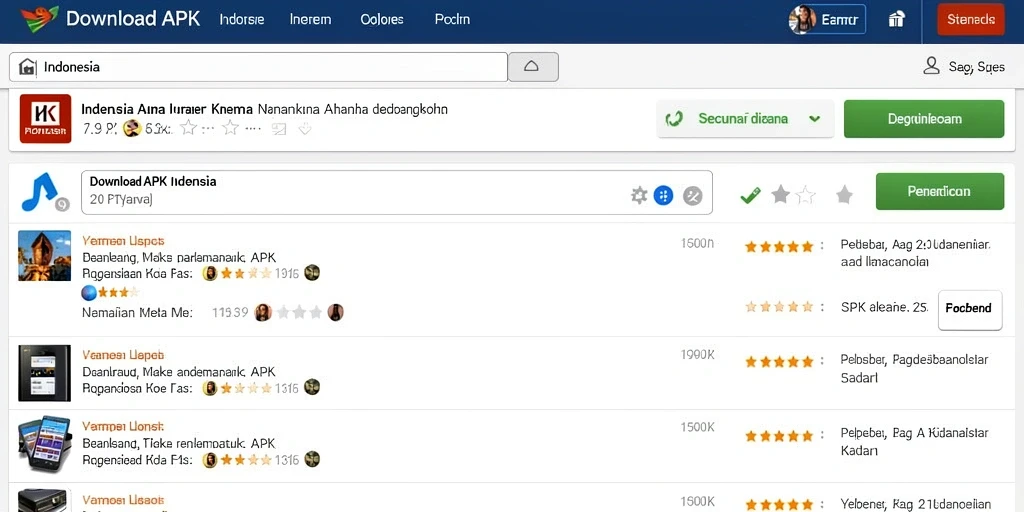Click the home icon in Indonesia search field
This screenshot has height=512, width=1024.
point(27,67)
